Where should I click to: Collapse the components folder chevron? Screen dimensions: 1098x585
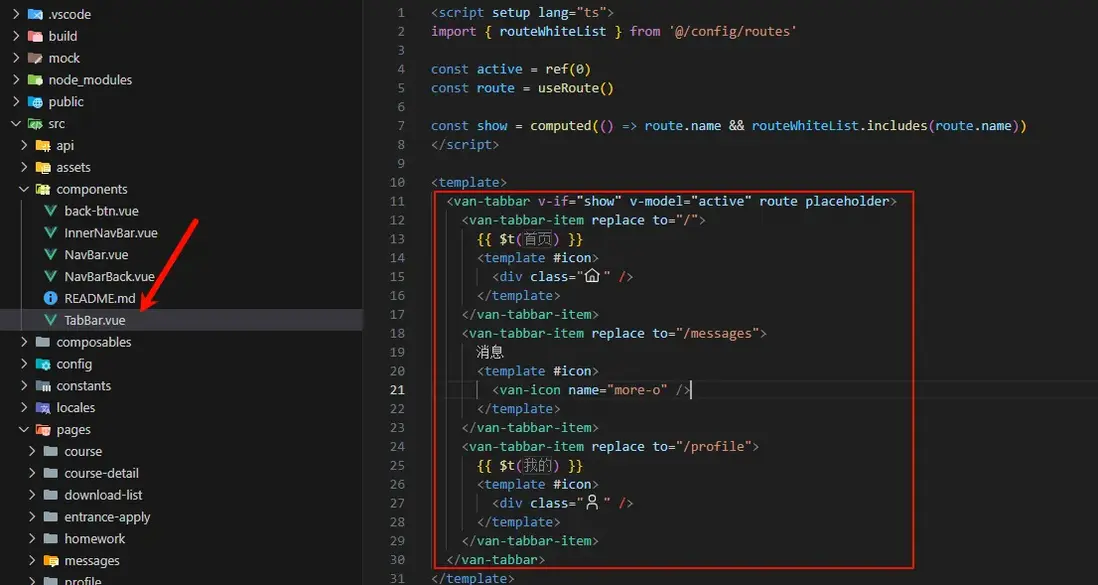pyautogui.click(x=24, y=189)
